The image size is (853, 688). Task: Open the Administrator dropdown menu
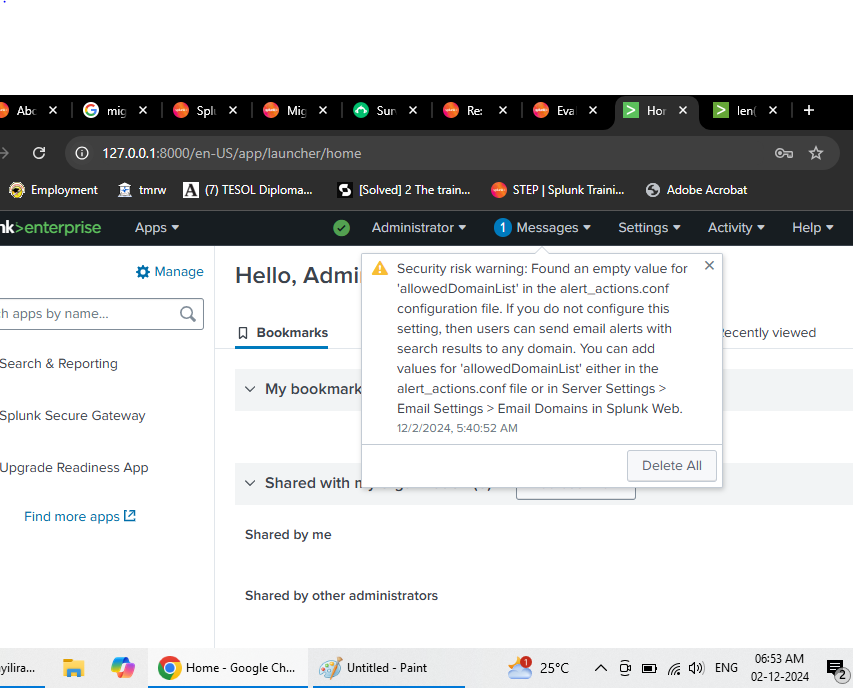coord(418,228)
